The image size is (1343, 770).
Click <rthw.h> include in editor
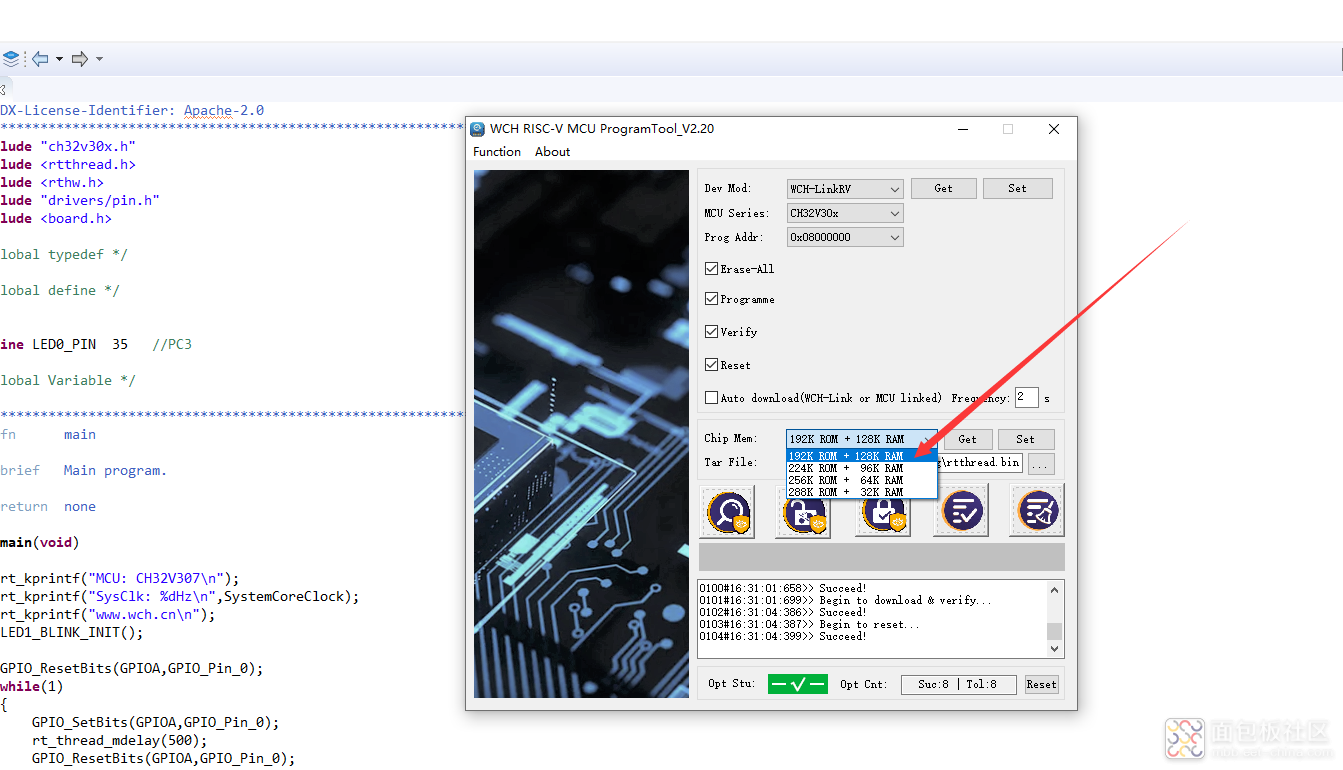(71, 182)
